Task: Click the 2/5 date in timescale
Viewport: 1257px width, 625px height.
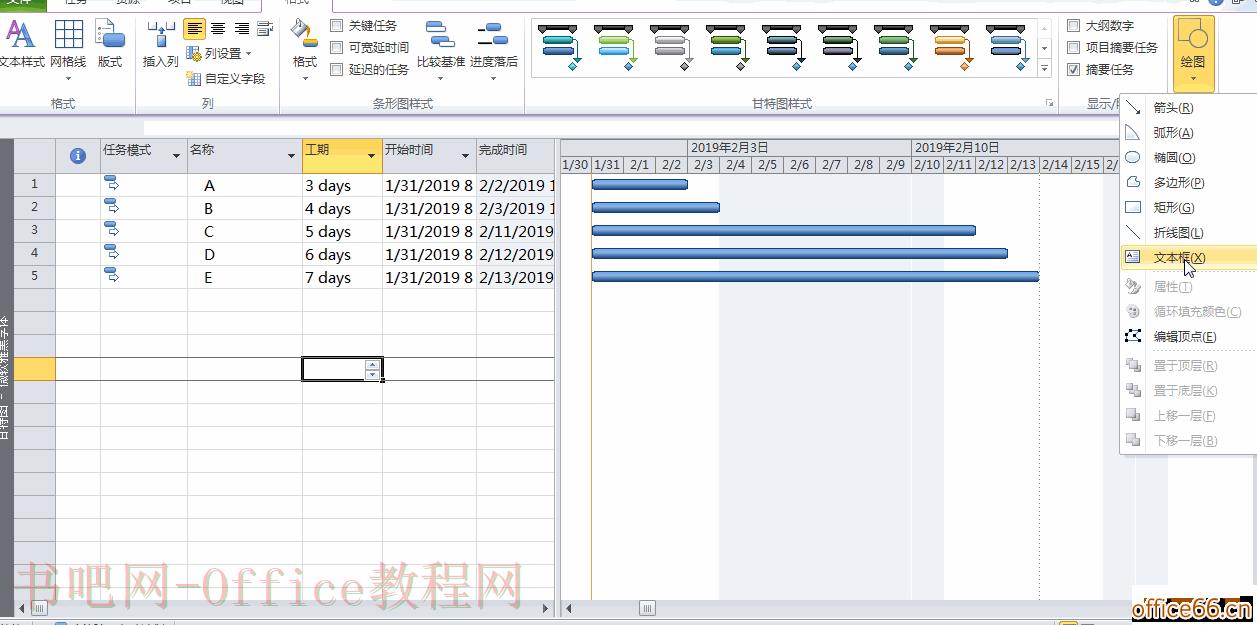Action: pos(767,165)
